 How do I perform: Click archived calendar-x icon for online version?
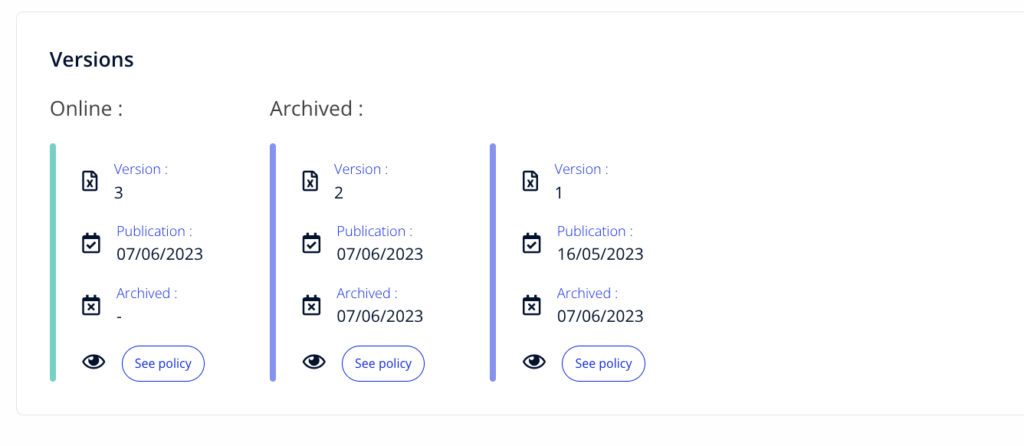click(91, 305)
